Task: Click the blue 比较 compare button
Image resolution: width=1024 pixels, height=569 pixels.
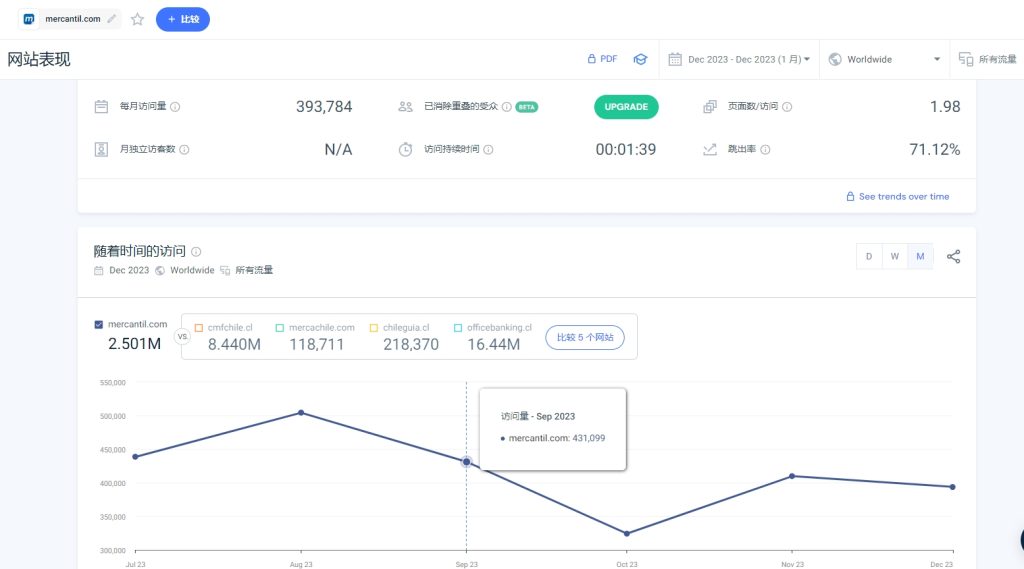Action: (183, 20)
